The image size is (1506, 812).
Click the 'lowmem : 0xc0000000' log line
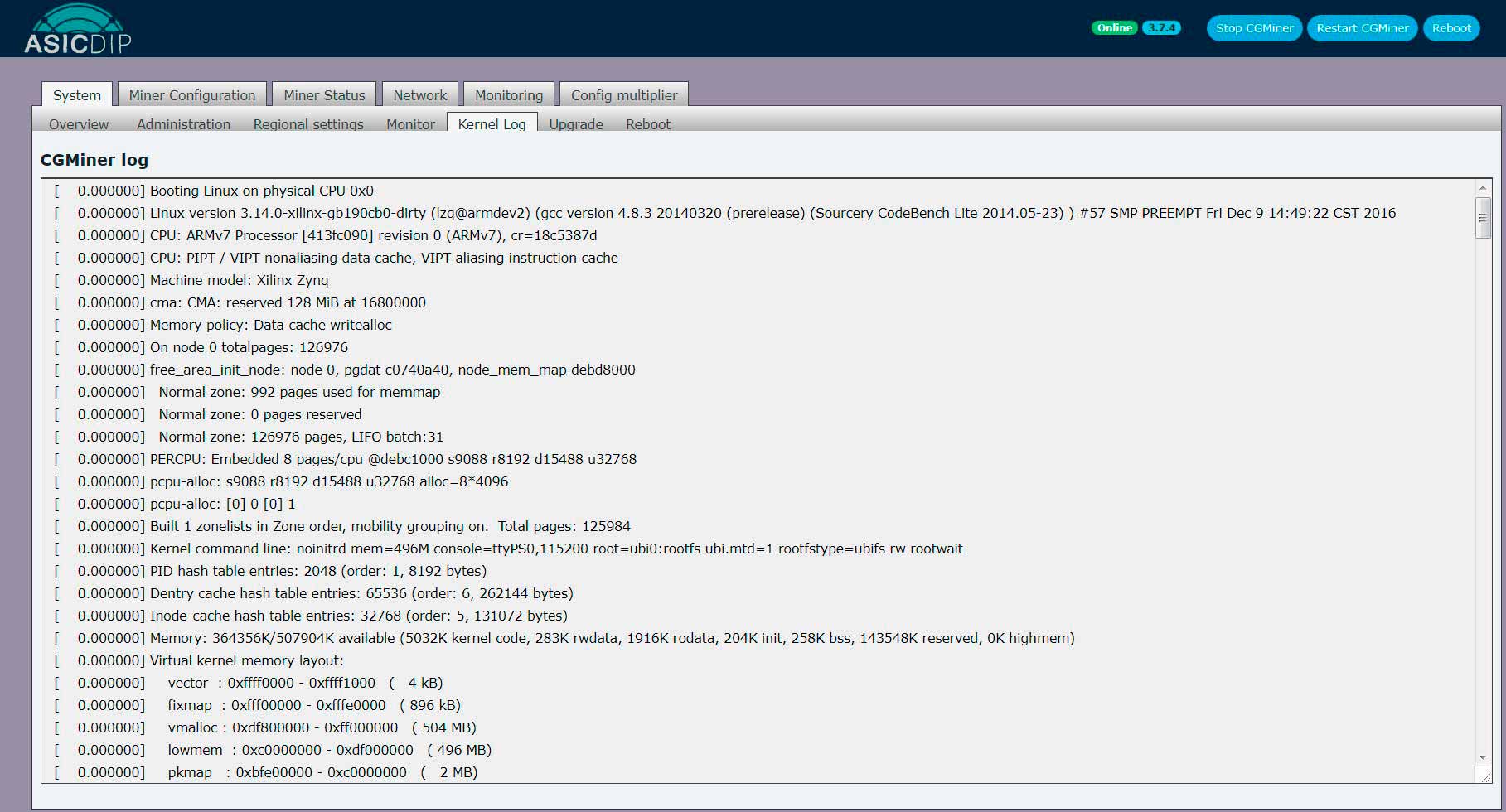tap(273, 750)
